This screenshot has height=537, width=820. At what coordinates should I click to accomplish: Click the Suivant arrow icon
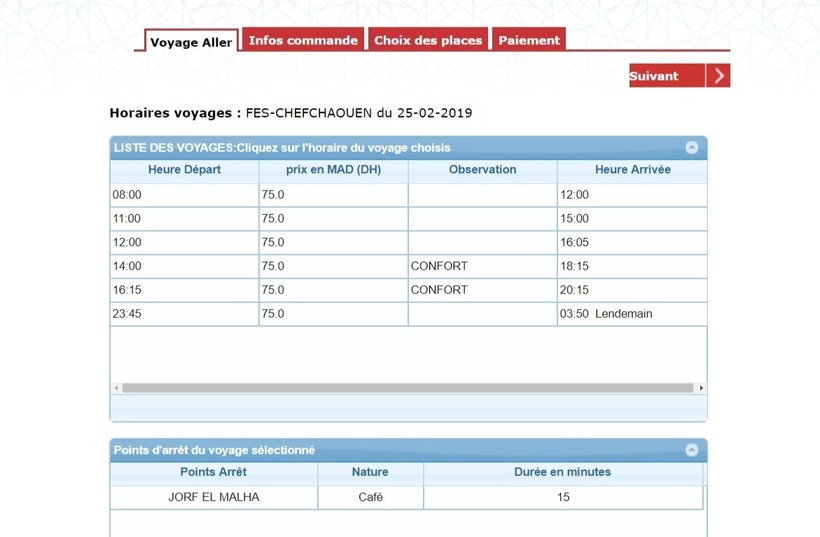pyautogui.click(x=718, y=76)
